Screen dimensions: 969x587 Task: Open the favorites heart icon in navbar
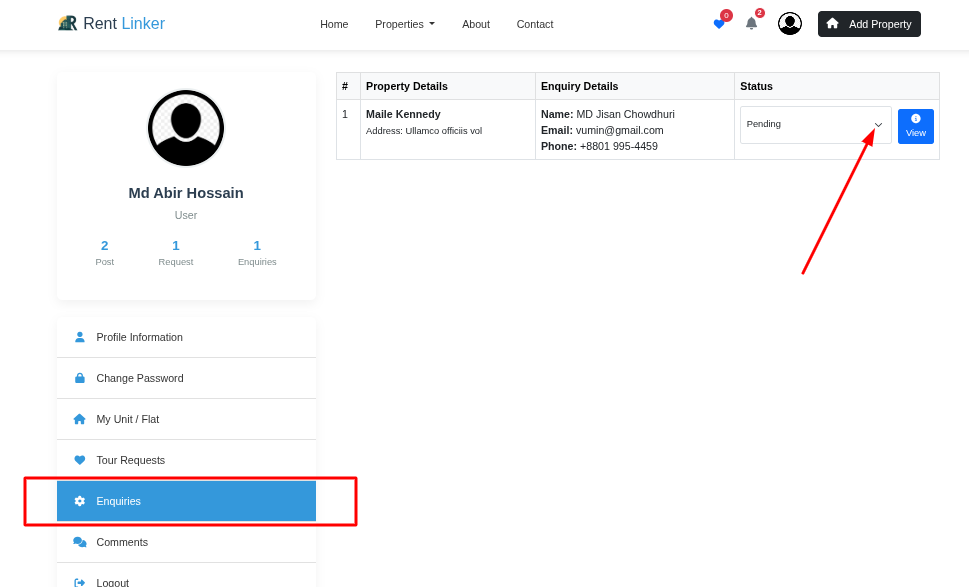click(719, 24)
